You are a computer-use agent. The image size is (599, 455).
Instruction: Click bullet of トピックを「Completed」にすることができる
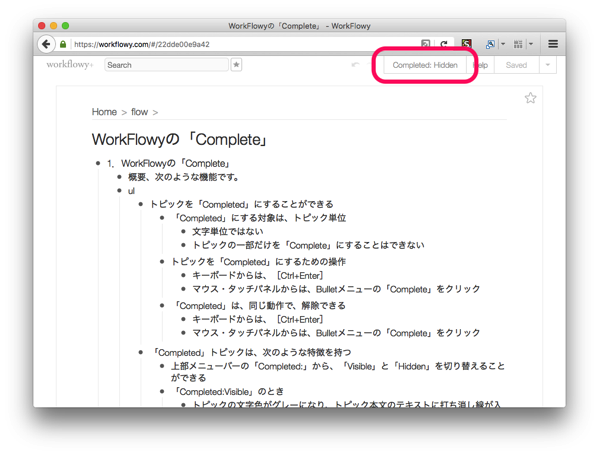141,204
